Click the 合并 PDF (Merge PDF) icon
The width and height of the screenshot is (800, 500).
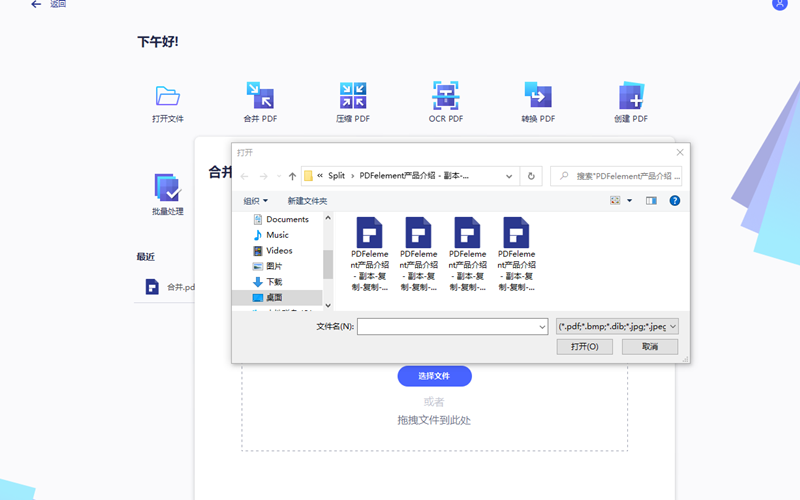(x=260, y=96)
